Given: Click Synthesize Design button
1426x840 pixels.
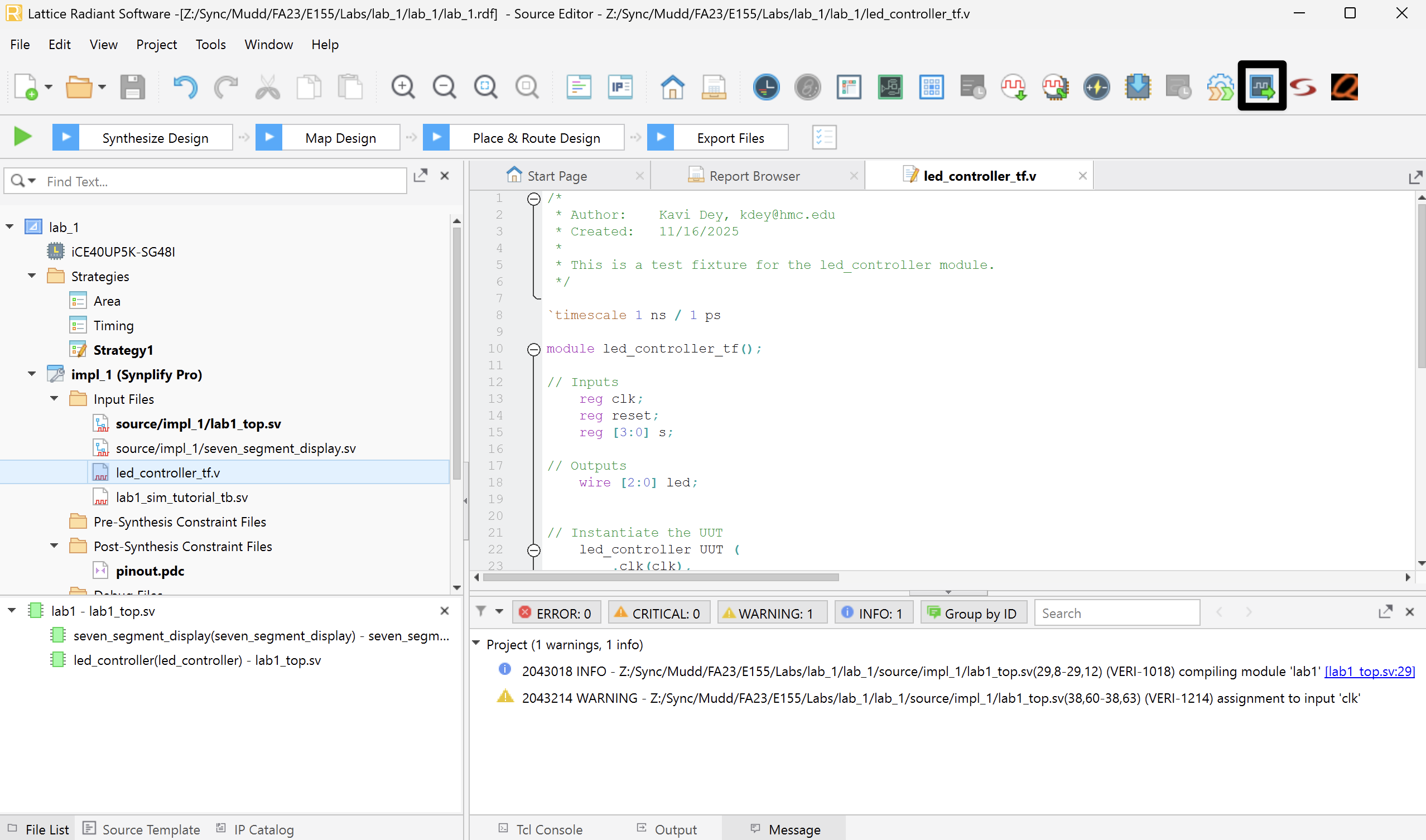Looking at the screenshot, I should pyautogui.click(x=155, y=138).
